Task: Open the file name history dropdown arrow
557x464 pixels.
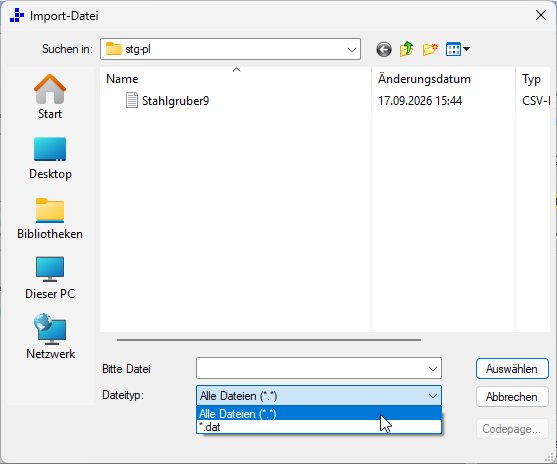Action: click(x=433, y=368)
